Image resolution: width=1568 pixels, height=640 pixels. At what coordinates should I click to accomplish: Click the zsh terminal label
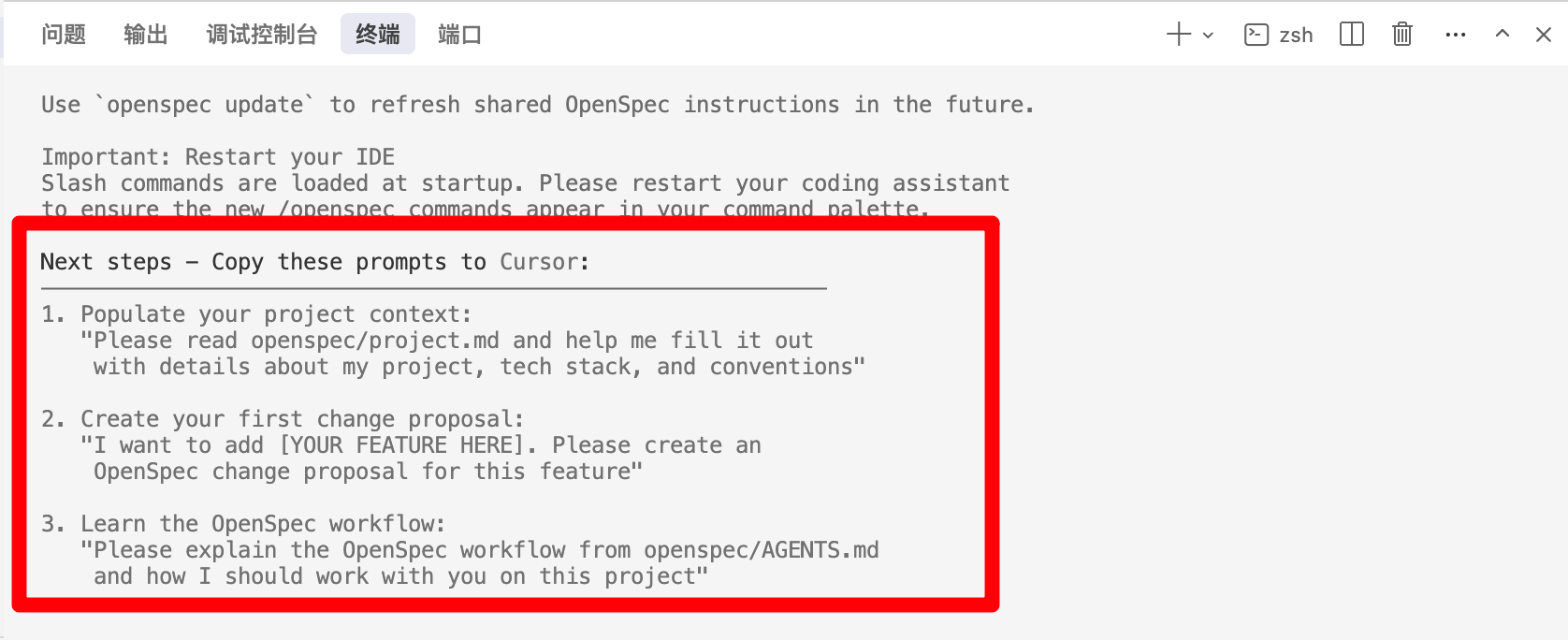(1296, 36)
